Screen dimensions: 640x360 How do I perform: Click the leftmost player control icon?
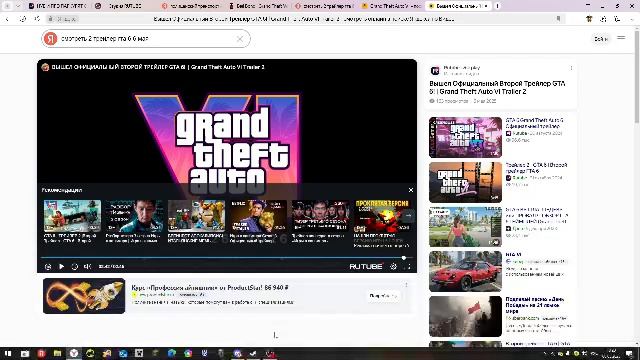point(48,267)
